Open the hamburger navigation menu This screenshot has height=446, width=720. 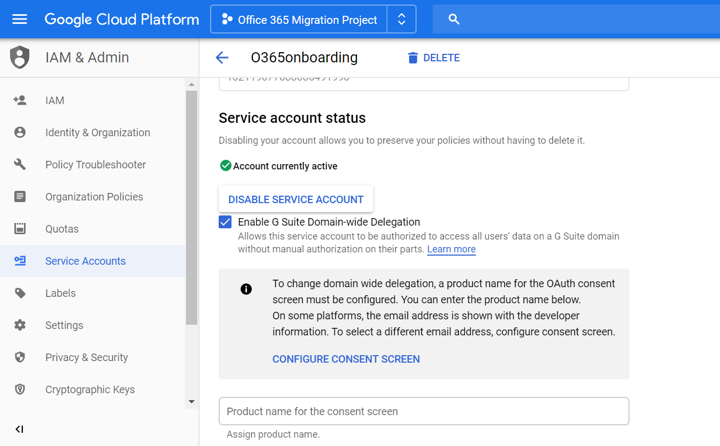point(20,19)
